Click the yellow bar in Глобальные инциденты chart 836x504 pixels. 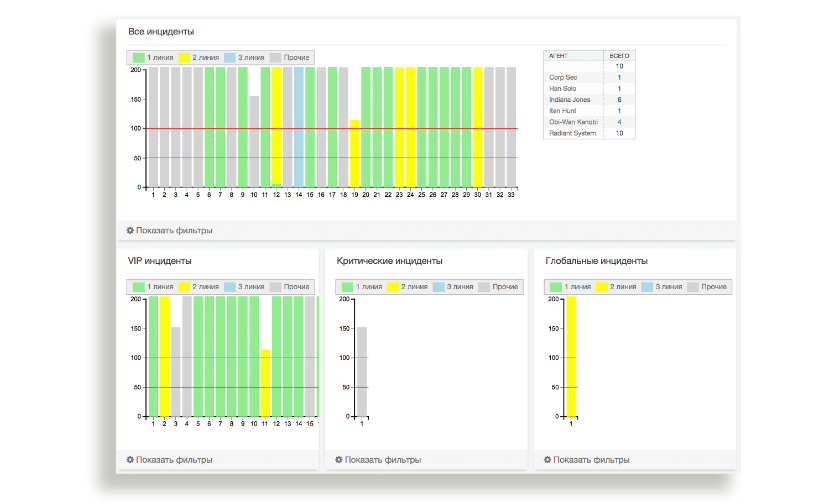click(571, 355)
